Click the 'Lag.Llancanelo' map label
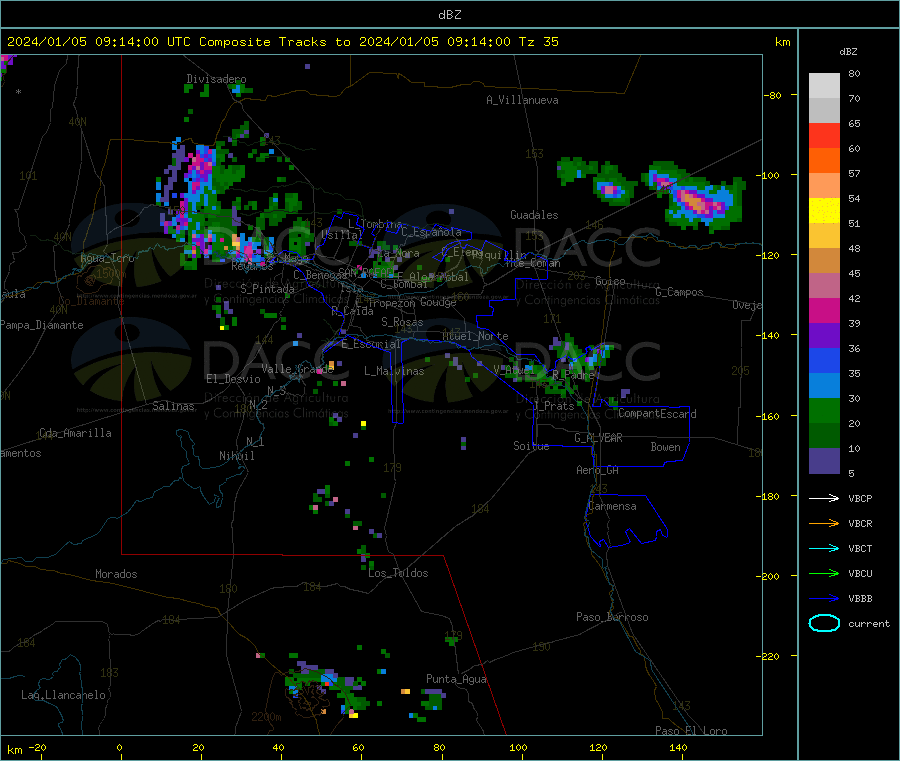900x761 pixels. tap(63, 695)
